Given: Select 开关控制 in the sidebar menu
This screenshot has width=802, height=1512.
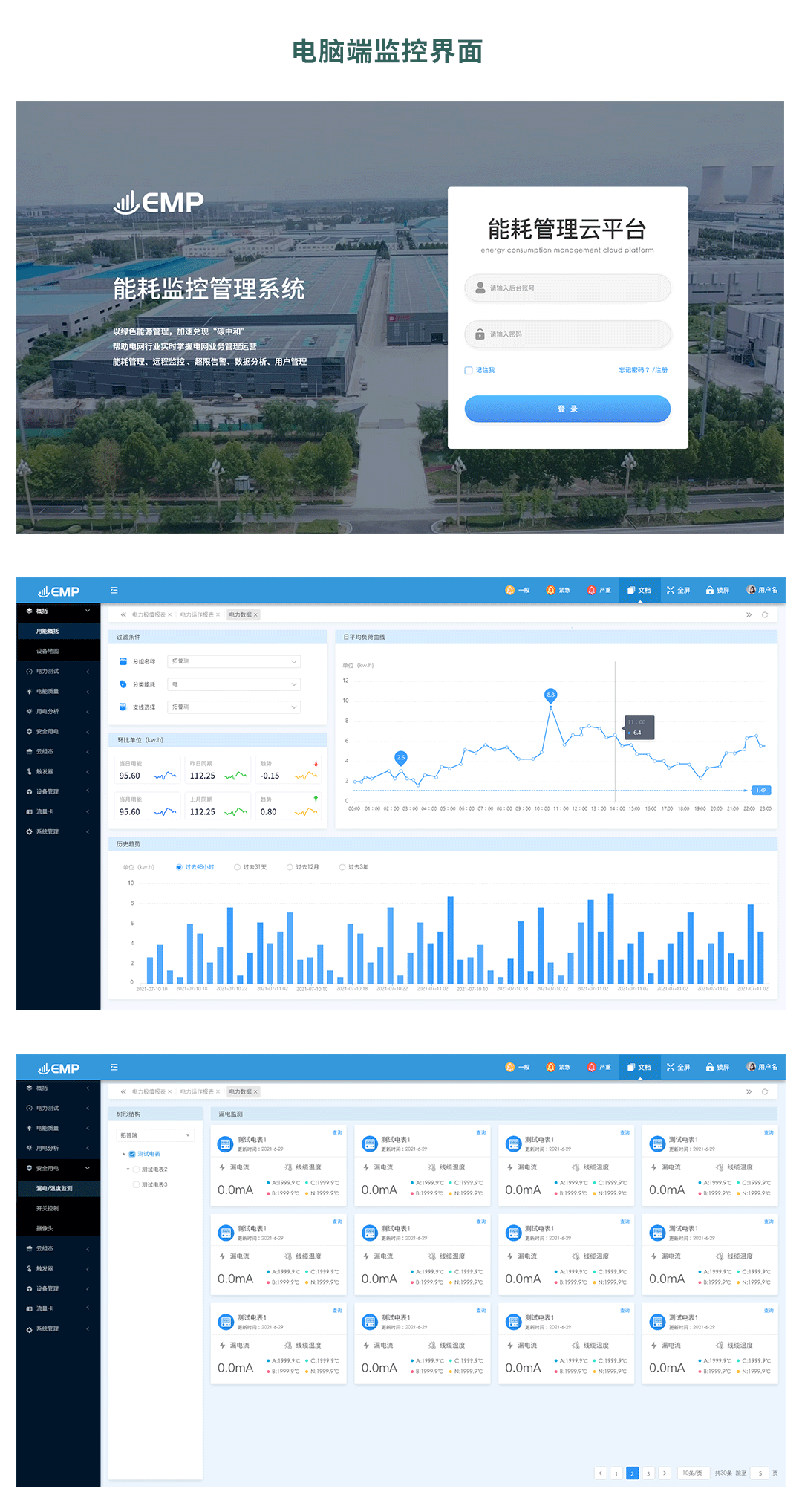Looking at the screenshot, I should coord(48,1208).
